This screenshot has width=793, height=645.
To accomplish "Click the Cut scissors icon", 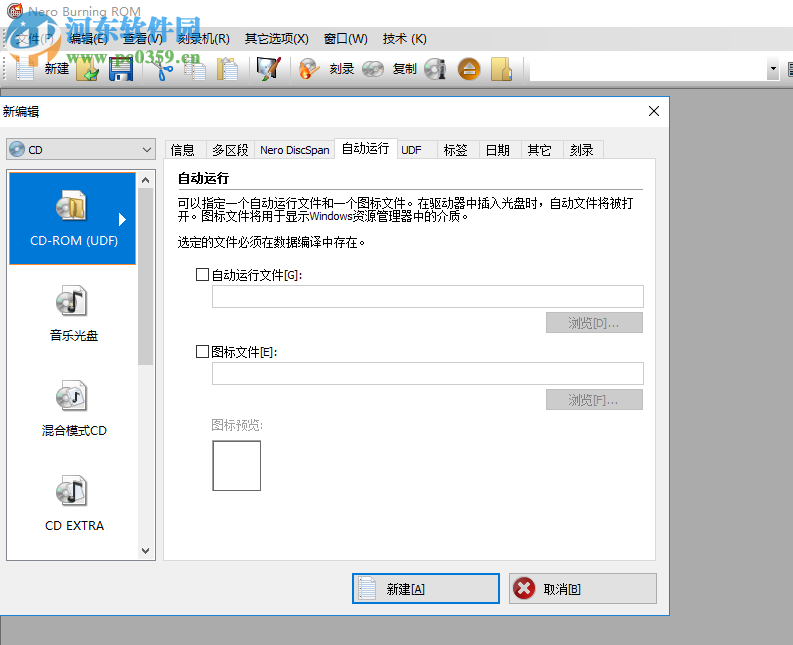I will (162, 69).
